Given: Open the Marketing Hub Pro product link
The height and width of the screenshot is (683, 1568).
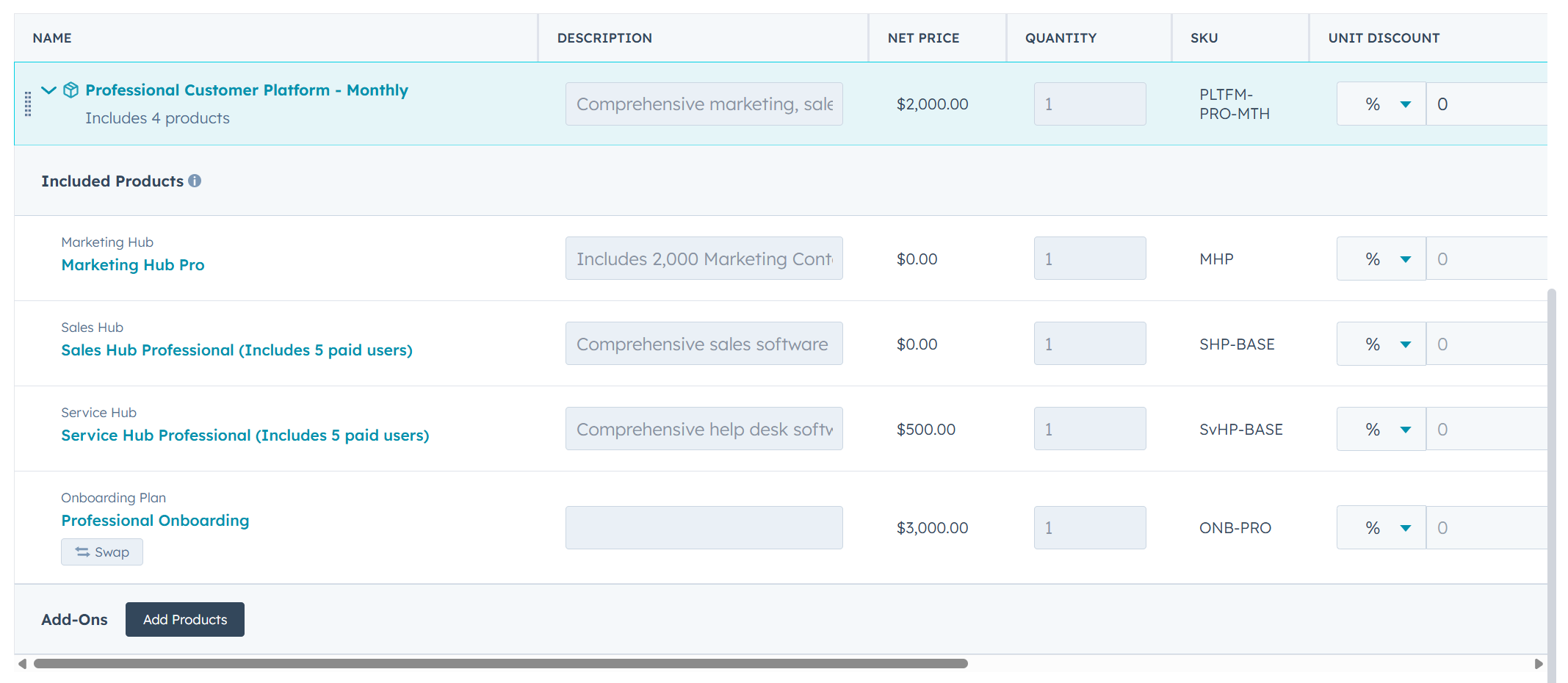Looking at the screenshot, I should 133,265.
